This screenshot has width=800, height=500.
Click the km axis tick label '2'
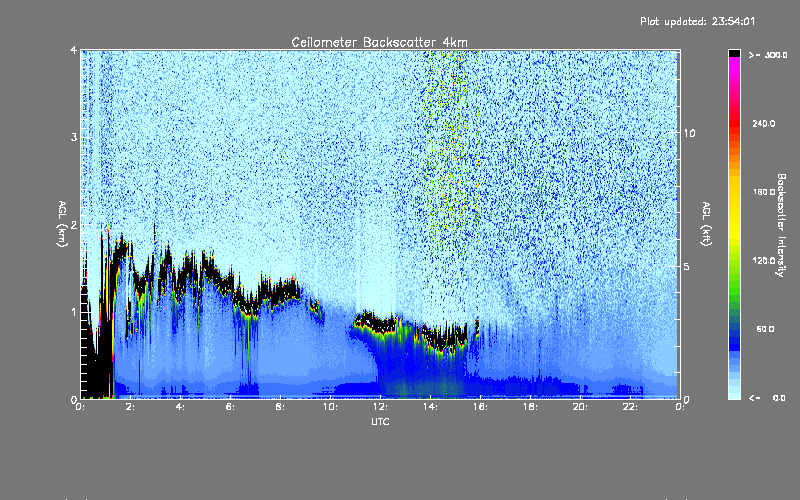(x=74, y=224)
